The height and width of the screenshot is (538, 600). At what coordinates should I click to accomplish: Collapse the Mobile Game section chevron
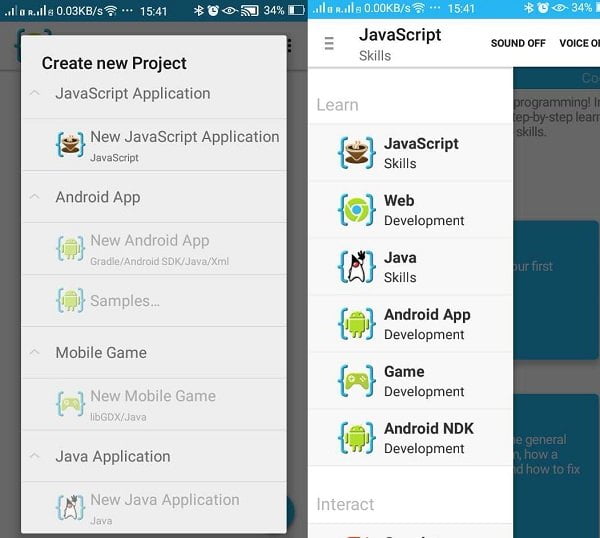35,352
